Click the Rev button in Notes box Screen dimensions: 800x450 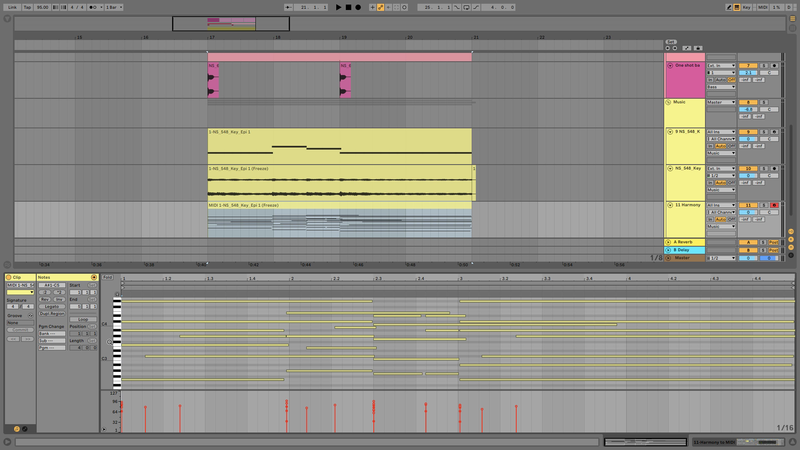pyautogui.click(x=45, y=299)
